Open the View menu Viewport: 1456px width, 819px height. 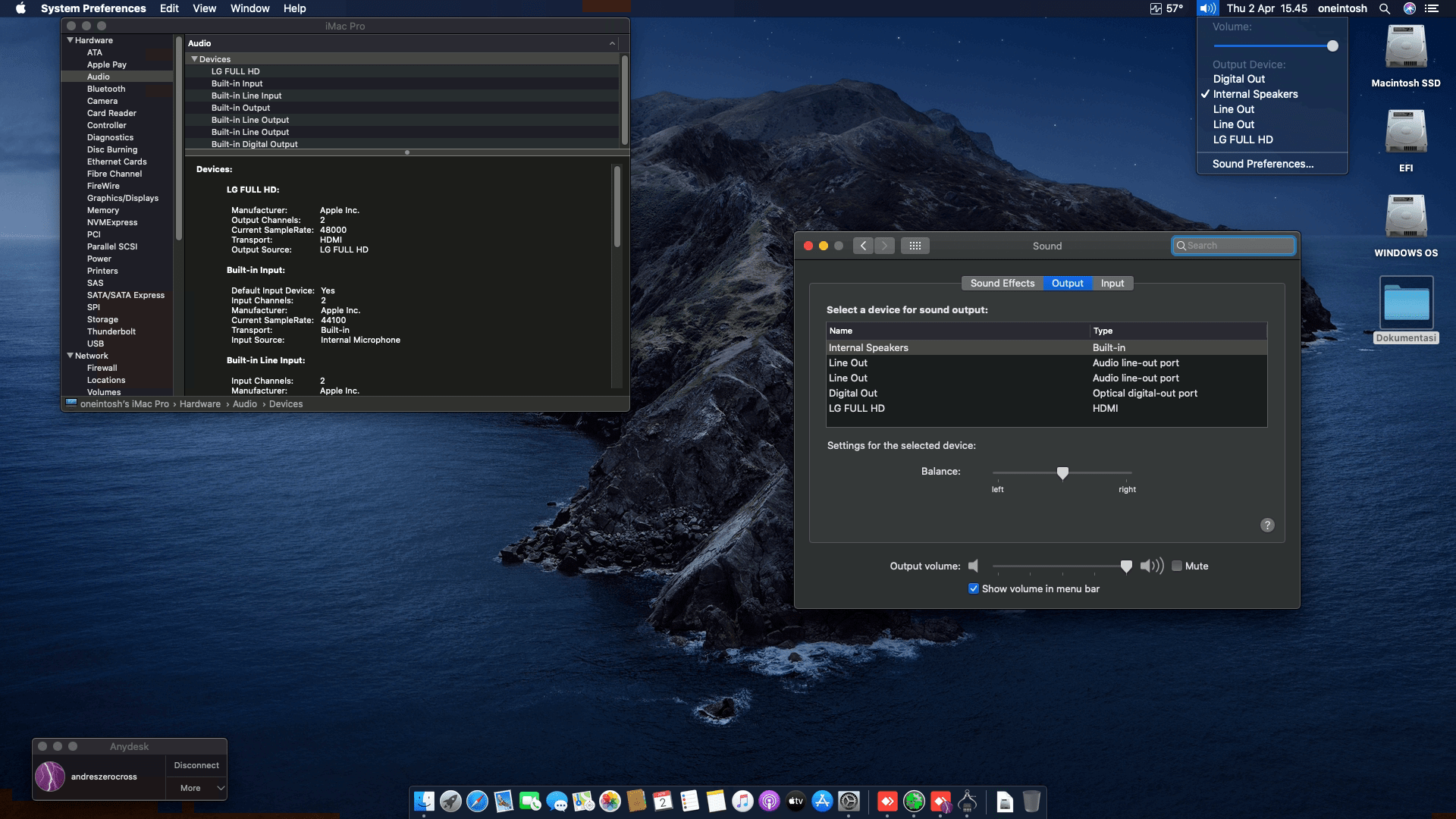pyautogui.click(x=204, y=8)
